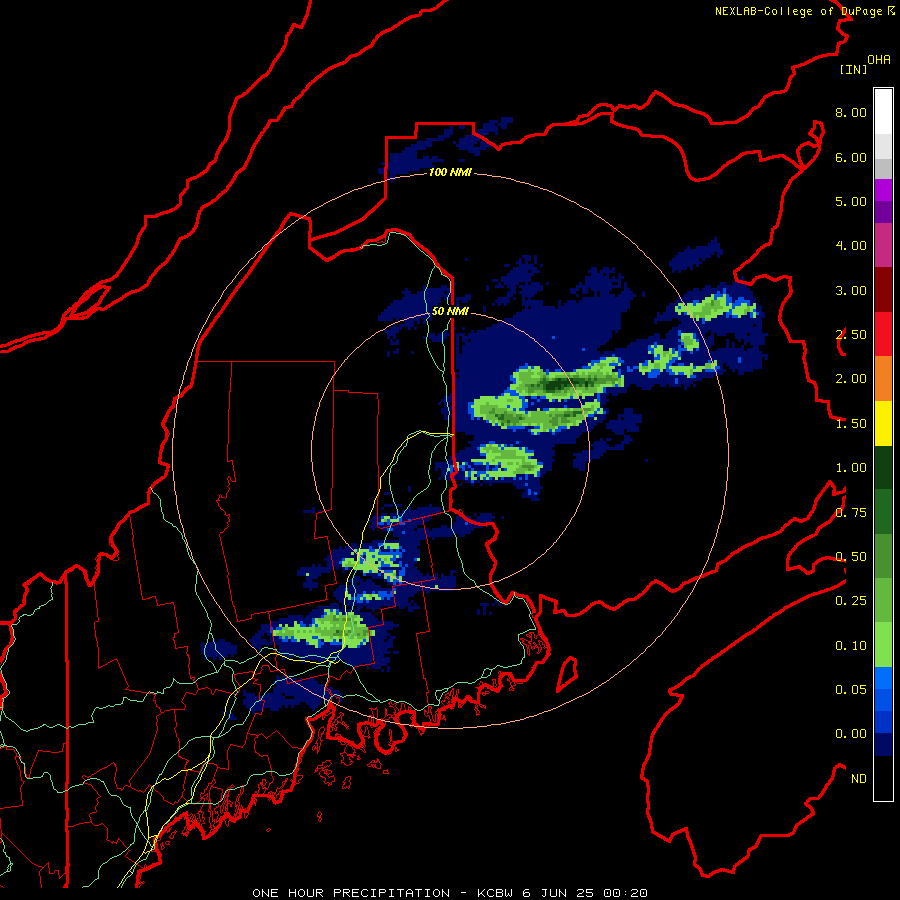
Task: Click the 4.00 legend value
Action: (x=851, y=246)
